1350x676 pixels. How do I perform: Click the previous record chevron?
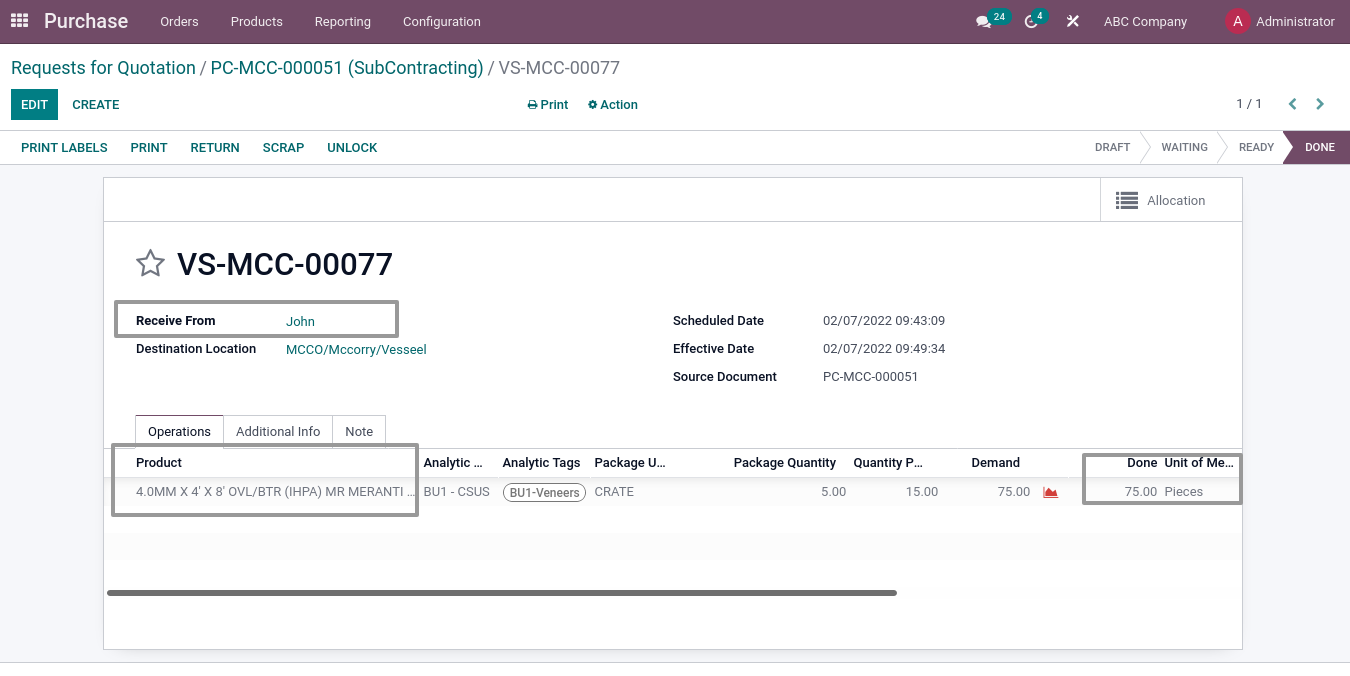click(1292, 103)
